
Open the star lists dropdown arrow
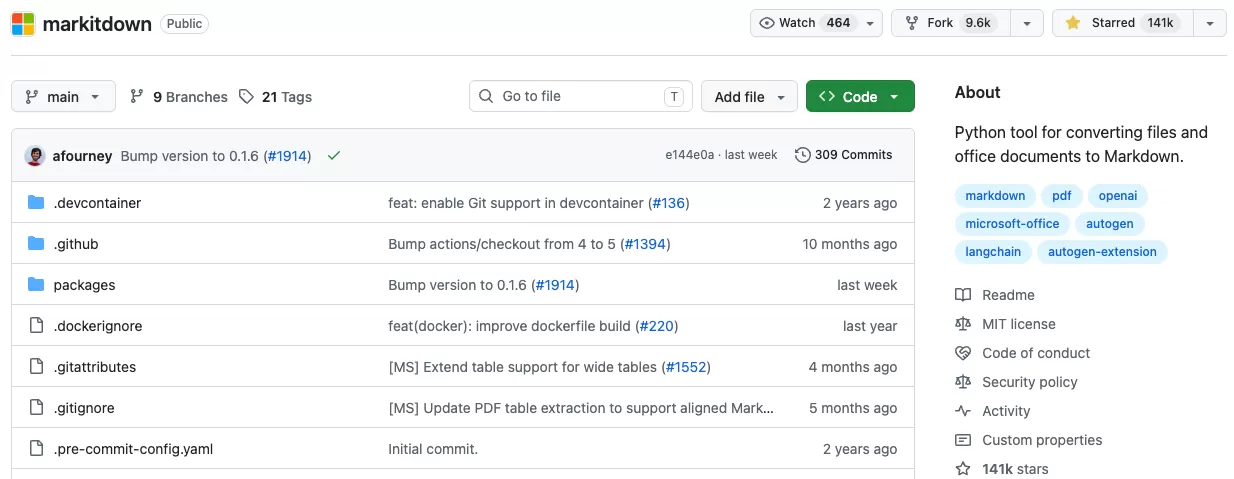pos(1210,23)
